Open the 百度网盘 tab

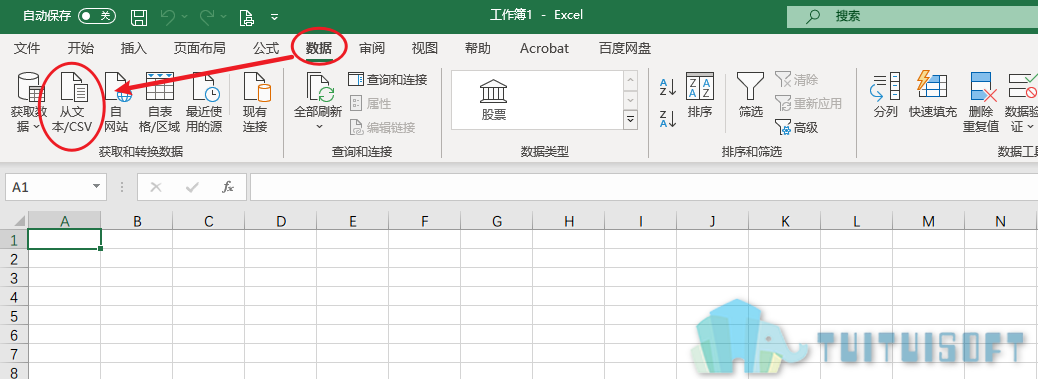(x=625, y=48)
